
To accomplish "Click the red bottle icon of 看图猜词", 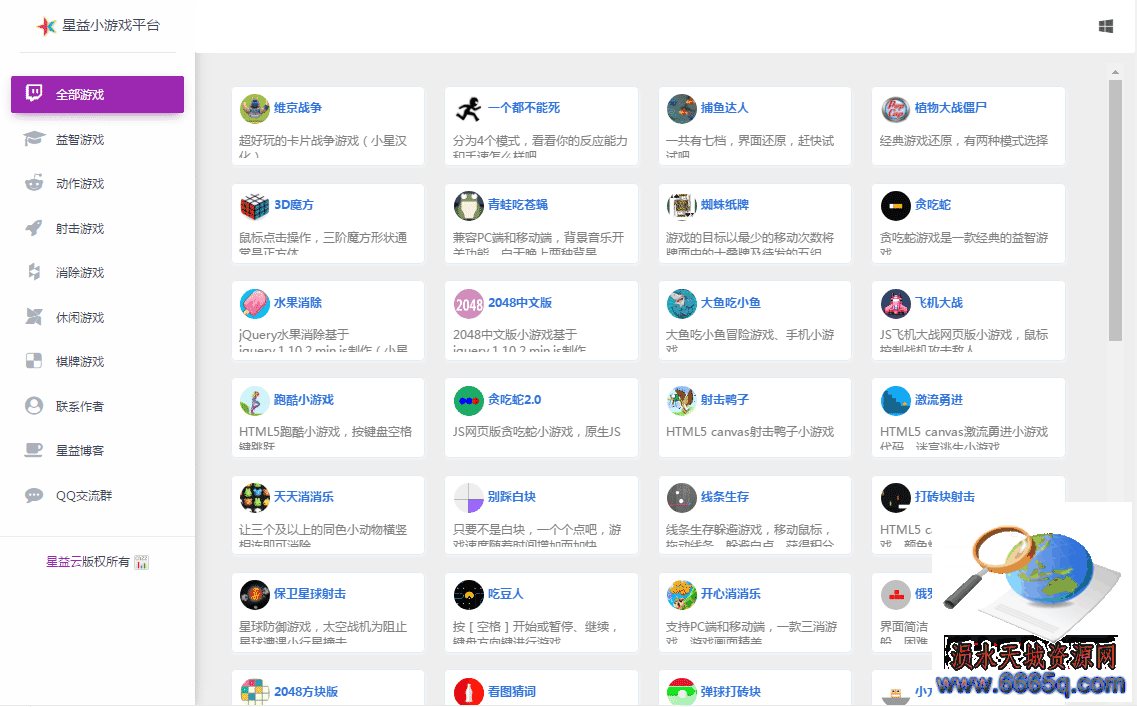I will coord(468,692).
